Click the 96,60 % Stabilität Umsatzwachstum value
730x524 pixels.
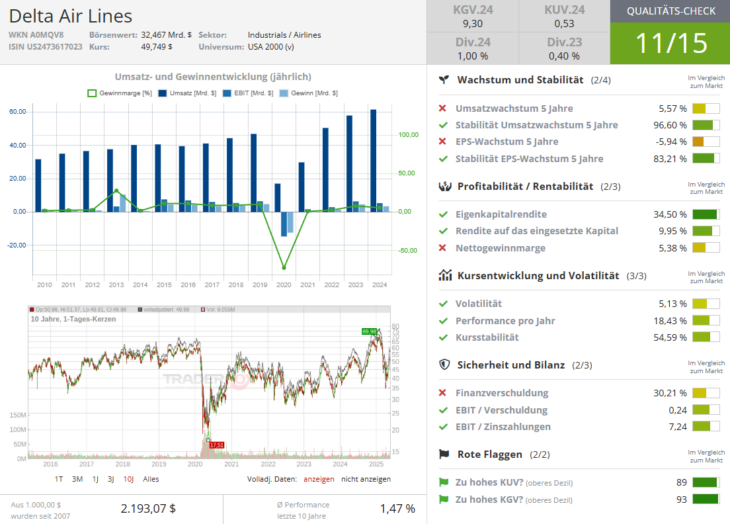[x=670, y=125]
